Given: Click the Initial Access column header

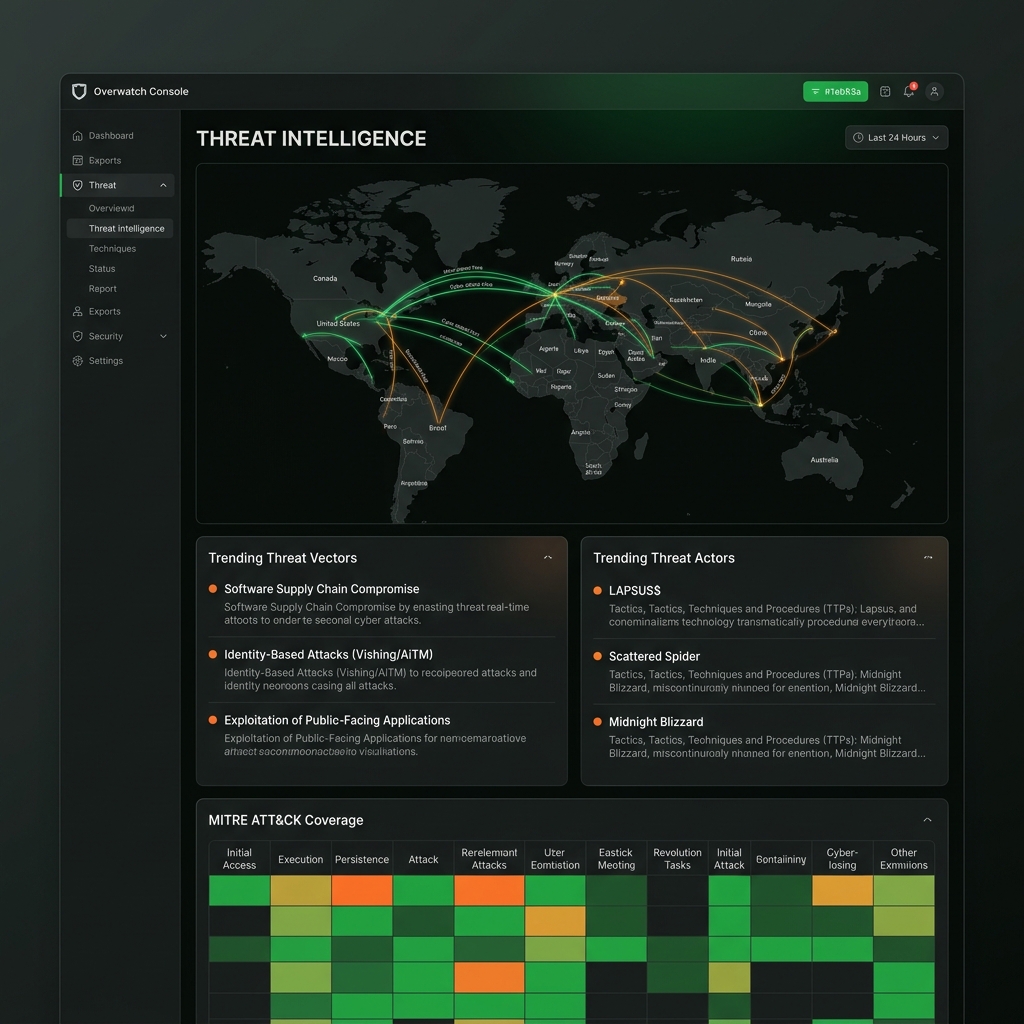Looking at the screenshot, I should (x=239, y=859).
